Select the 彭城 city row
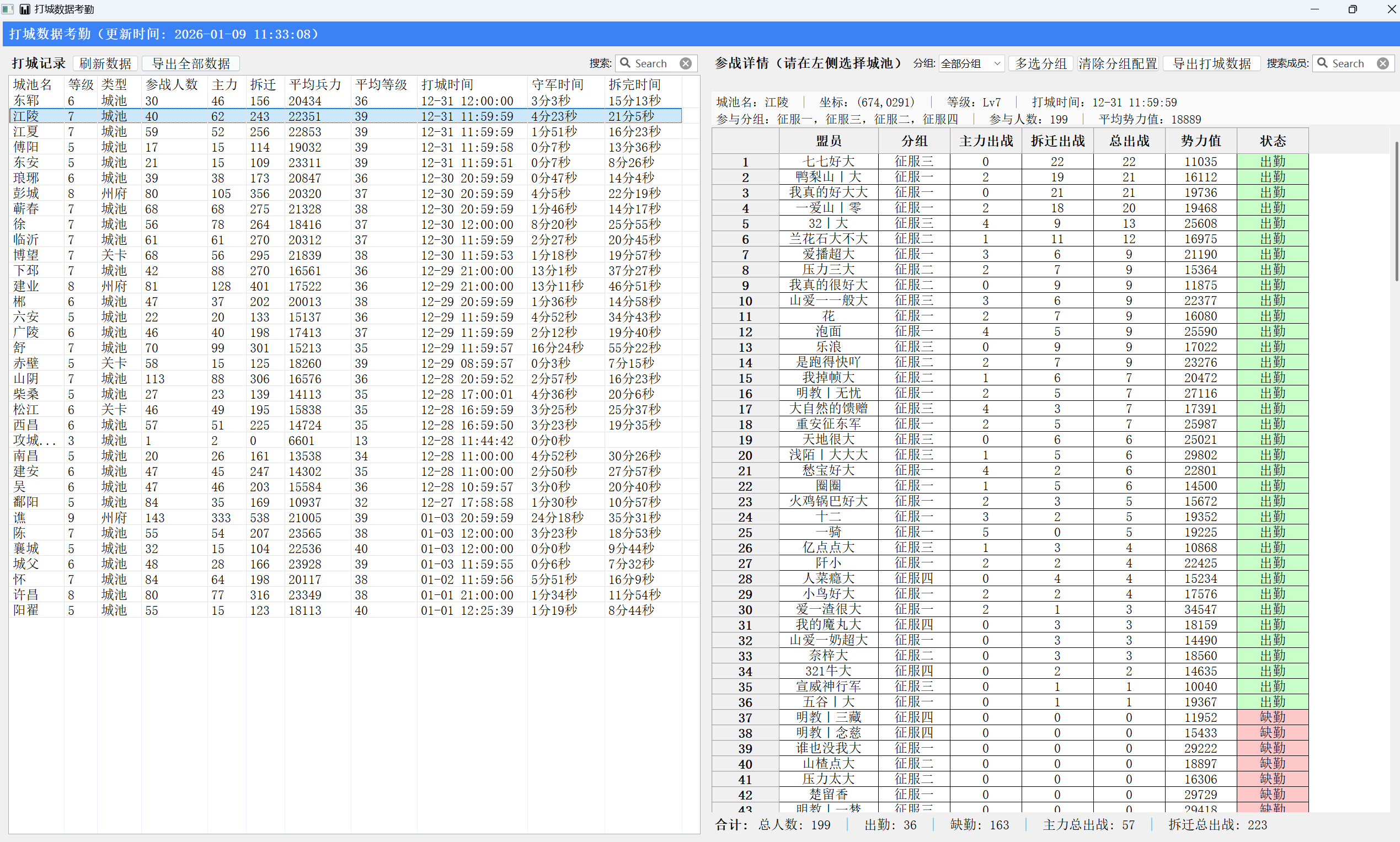Viewport: 1400px width, 842px height. [346, 194]
